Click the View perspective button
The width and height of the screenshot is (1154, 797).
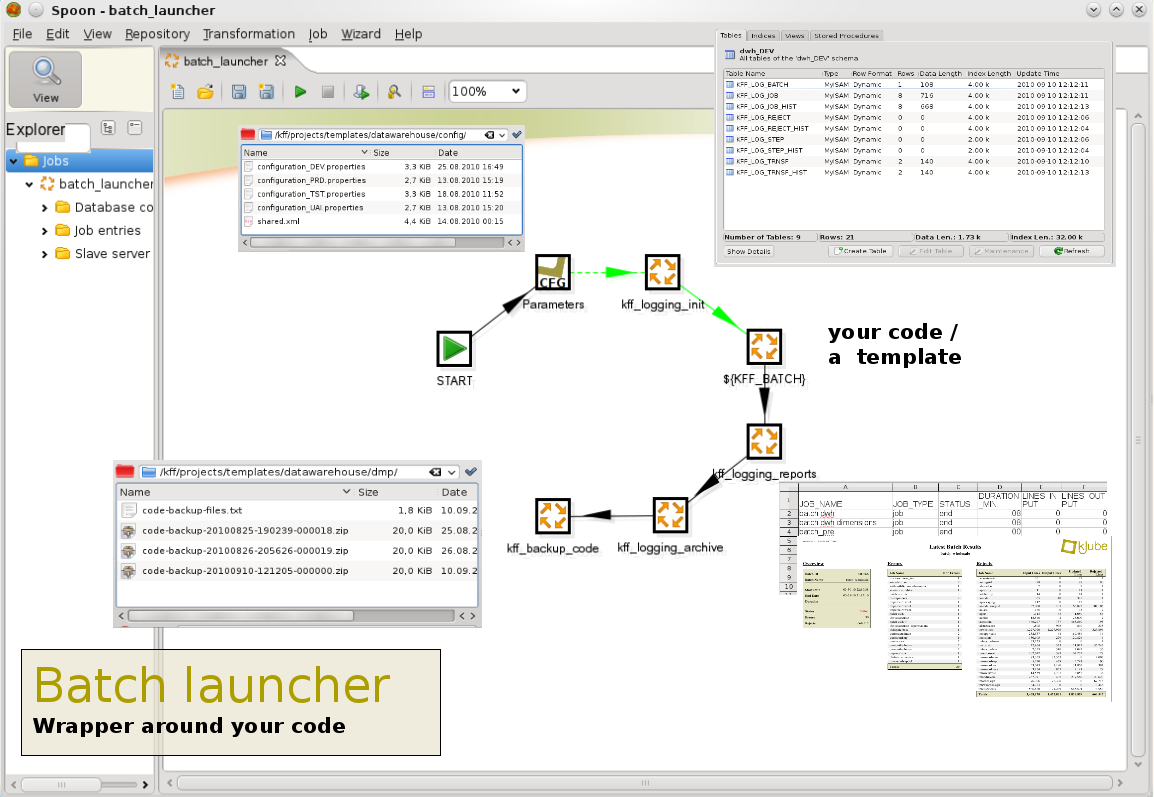tap(46, 79)
